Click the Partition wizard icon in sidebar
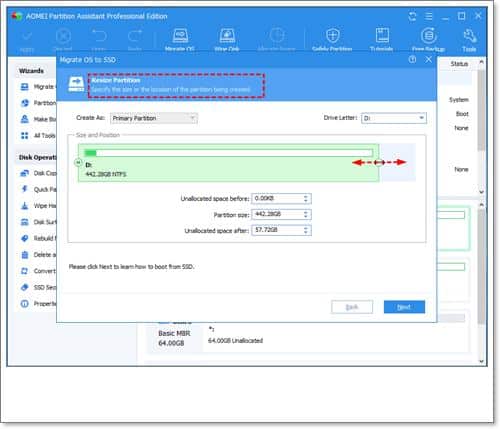Viewport: 500px width, 429px height. pos(25,103)
